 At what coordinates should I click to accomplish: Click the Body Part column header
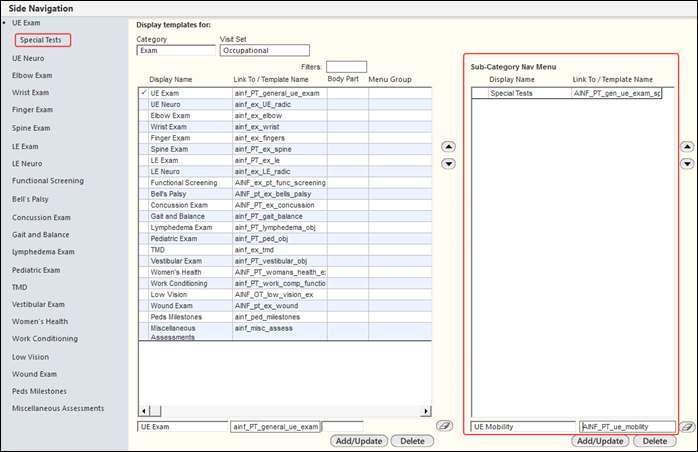click(x=343, y=79)
